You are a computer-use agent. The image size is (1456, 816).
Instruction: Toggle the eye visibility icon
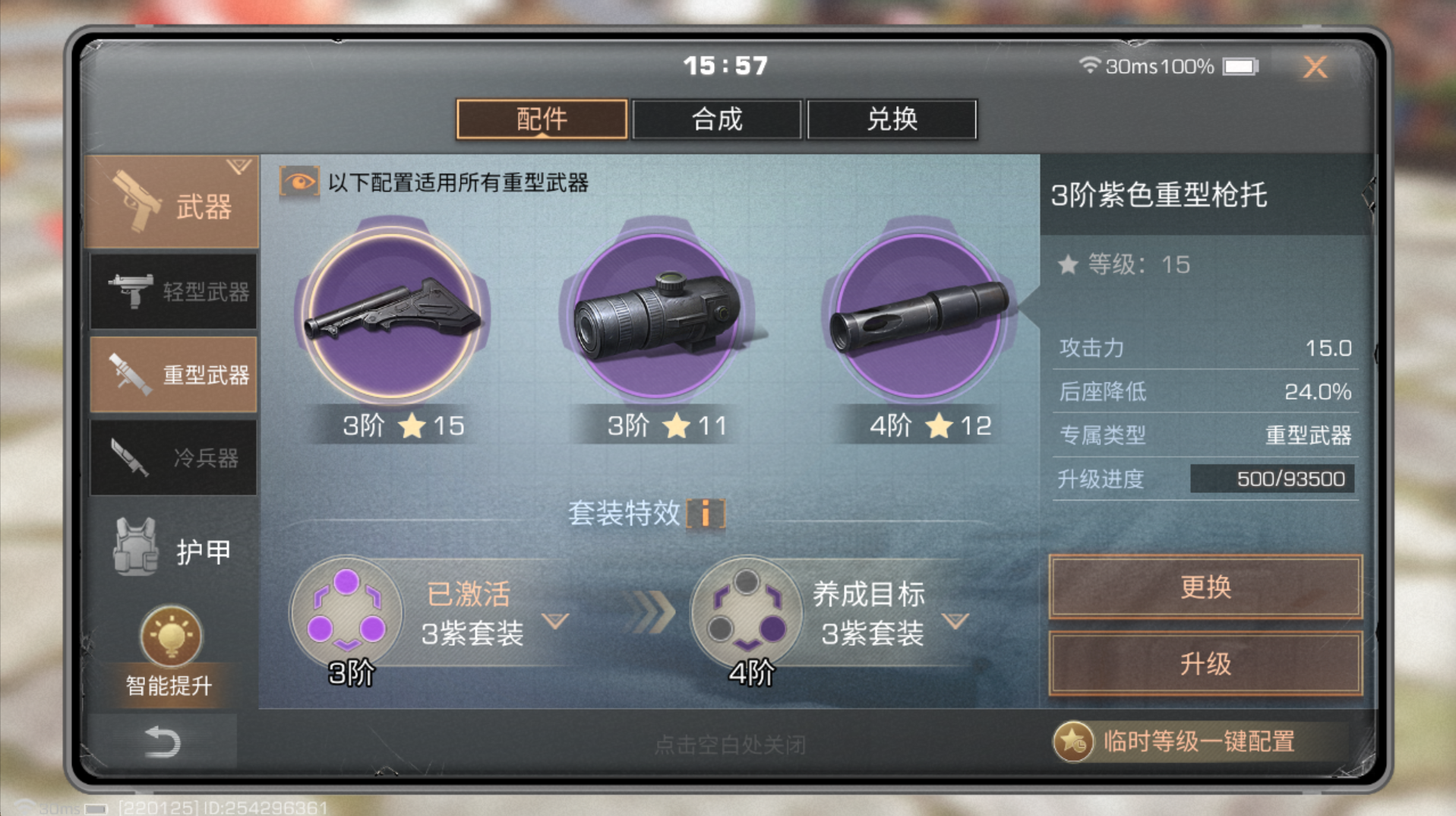(x=299, y=182)
